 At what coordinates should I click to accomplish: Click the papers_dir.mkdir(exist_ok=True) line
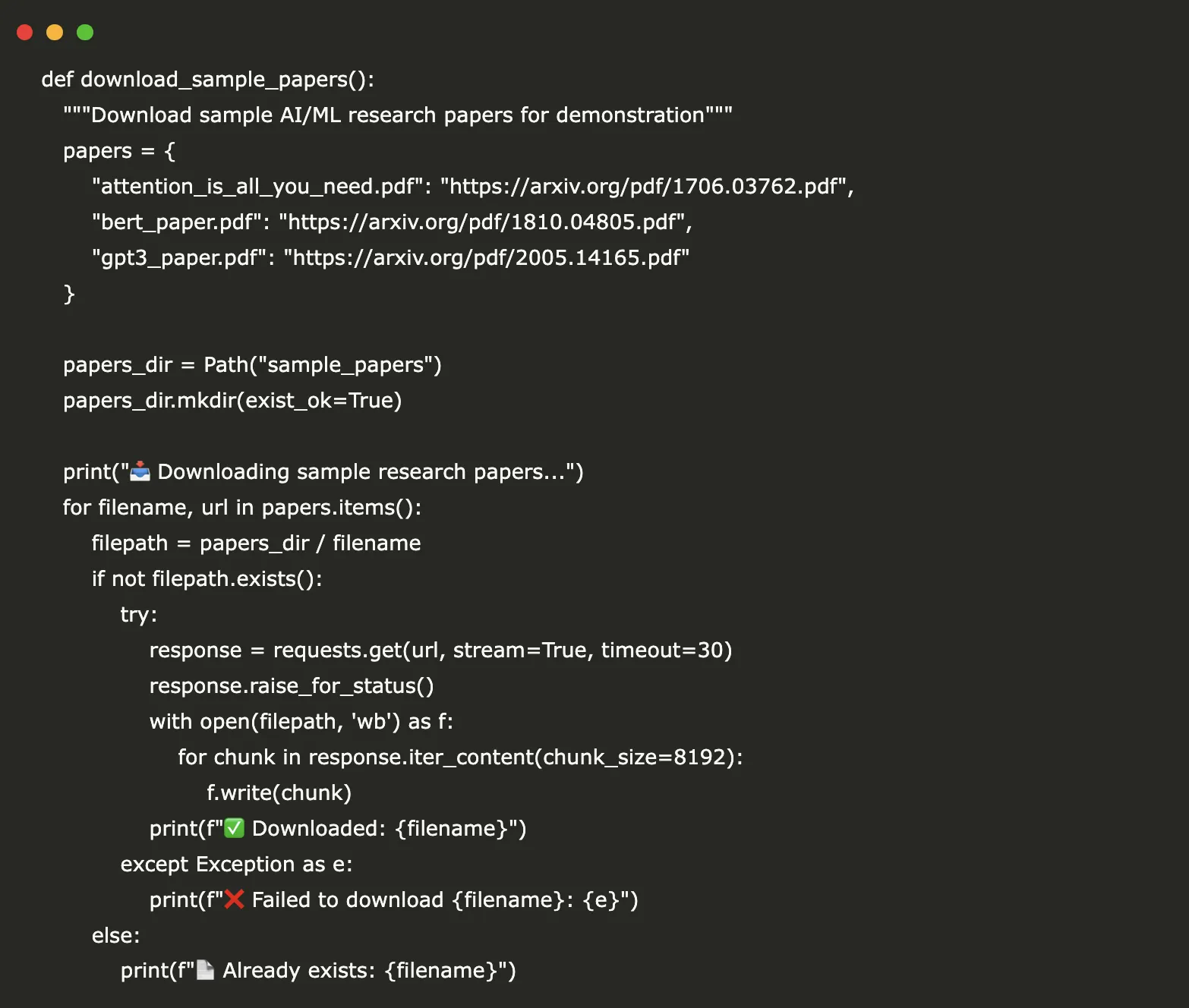tap(232, 401)
